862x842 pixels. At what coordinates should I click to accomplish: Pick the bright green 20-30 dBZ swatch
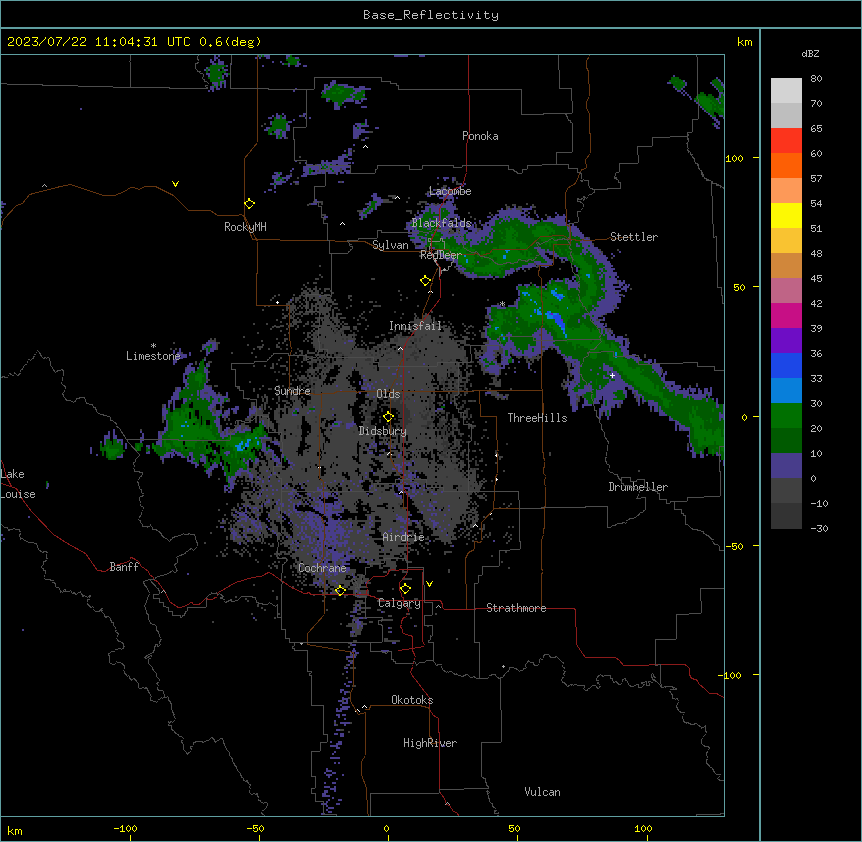coord(786,416)
